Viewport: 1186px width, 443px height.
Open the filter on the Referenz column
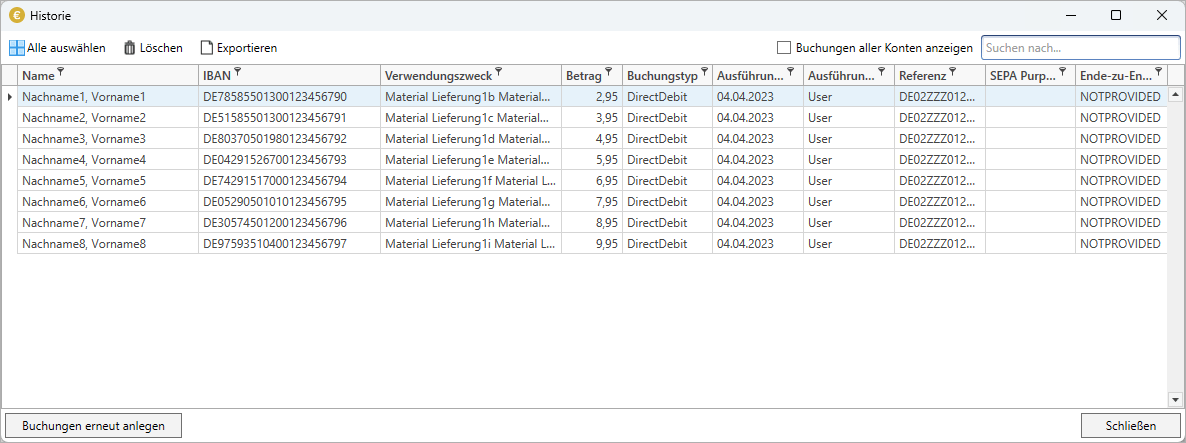coord(952,71)
